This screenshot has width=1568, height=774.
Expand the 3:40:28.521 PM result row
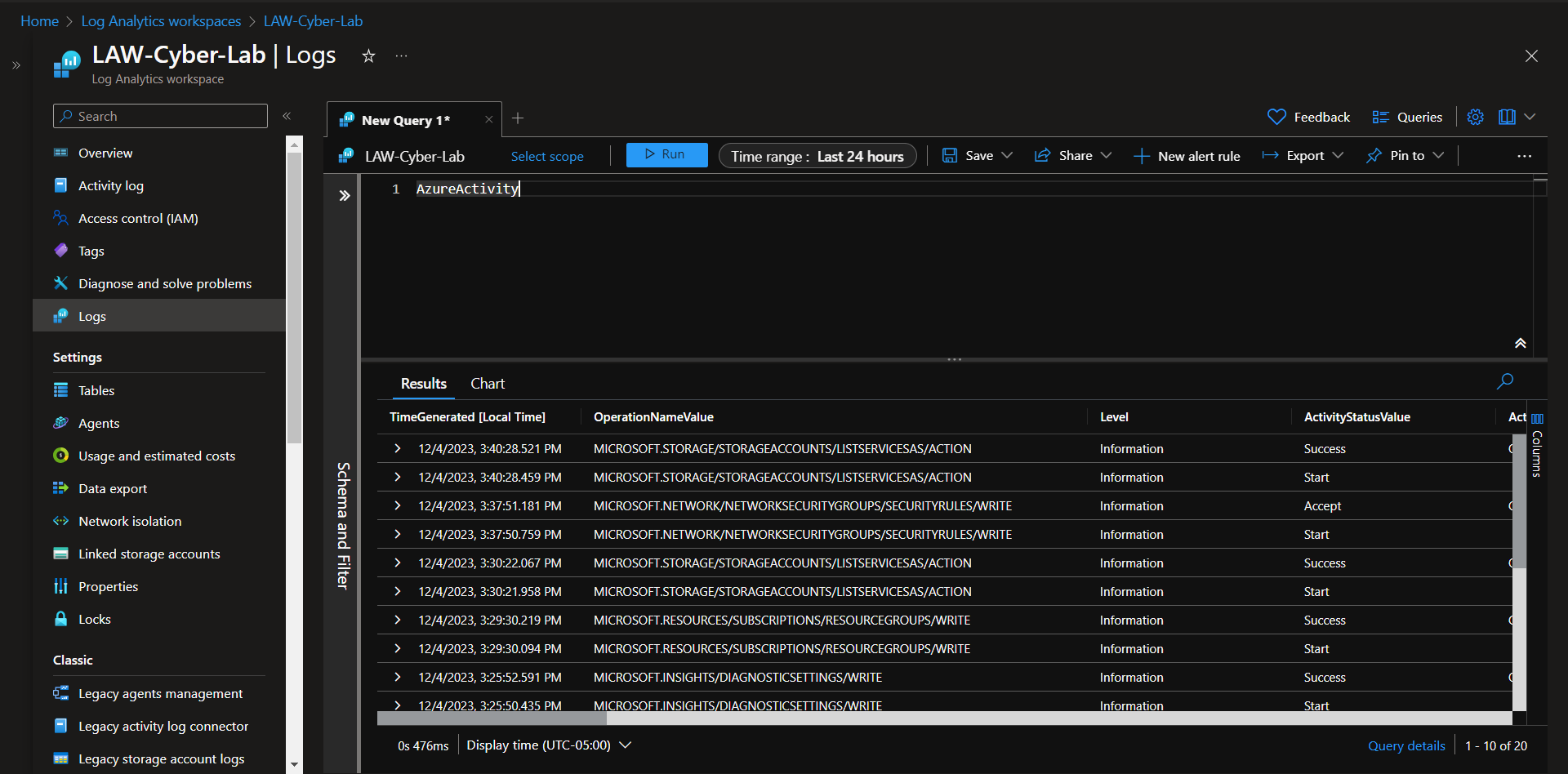tap(398, 448)
